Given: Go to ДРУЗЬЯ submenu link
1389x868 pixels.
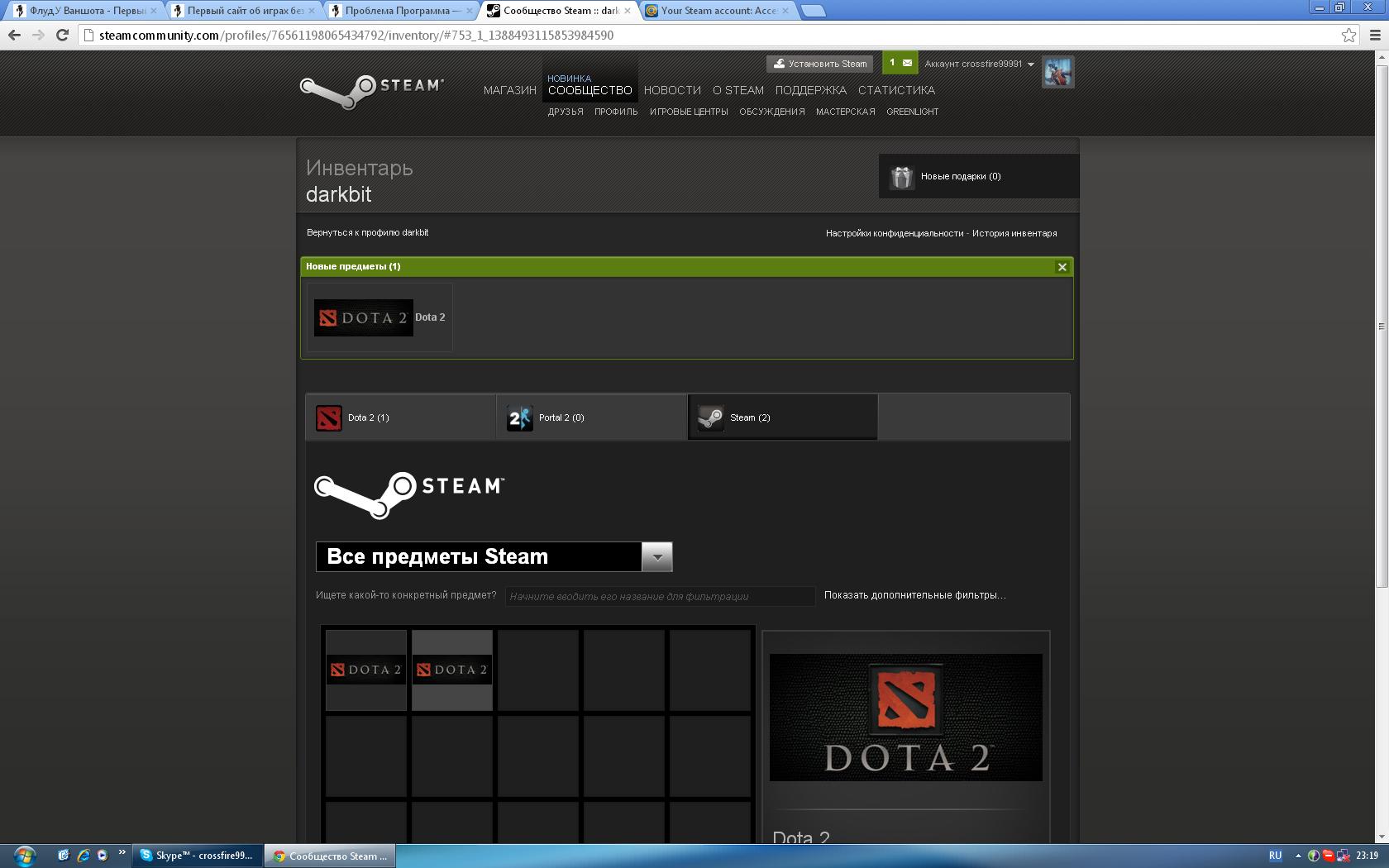Looking at the screenshot, I should point(566,112).
